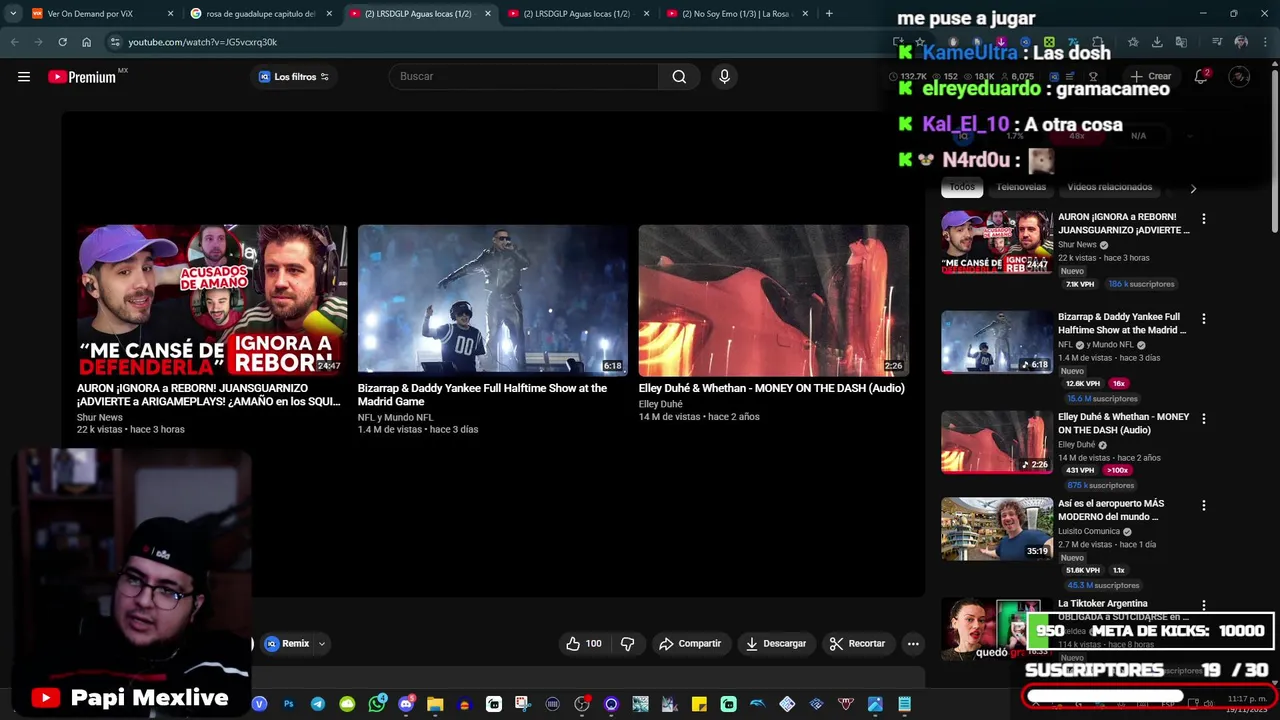Open Telegram from the taskbar
This screenshot has height=720, width=1280.
click(318, 704)
